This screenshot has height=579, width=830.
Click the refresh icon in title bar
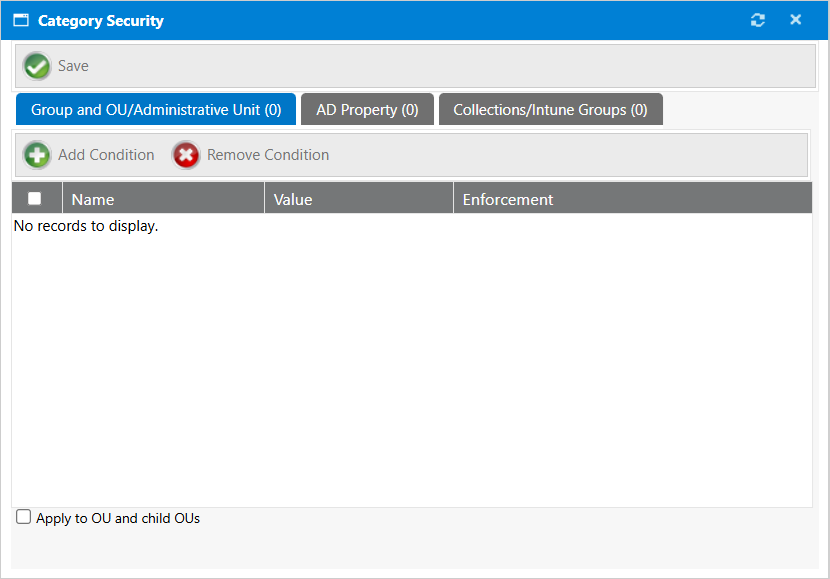[x=758, y=20]
